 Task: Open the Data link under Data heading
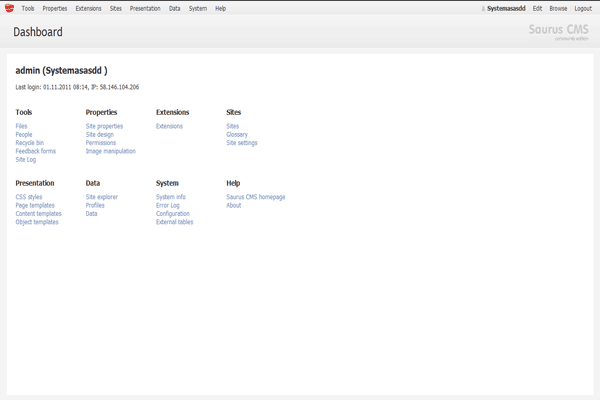pos(91,214)
